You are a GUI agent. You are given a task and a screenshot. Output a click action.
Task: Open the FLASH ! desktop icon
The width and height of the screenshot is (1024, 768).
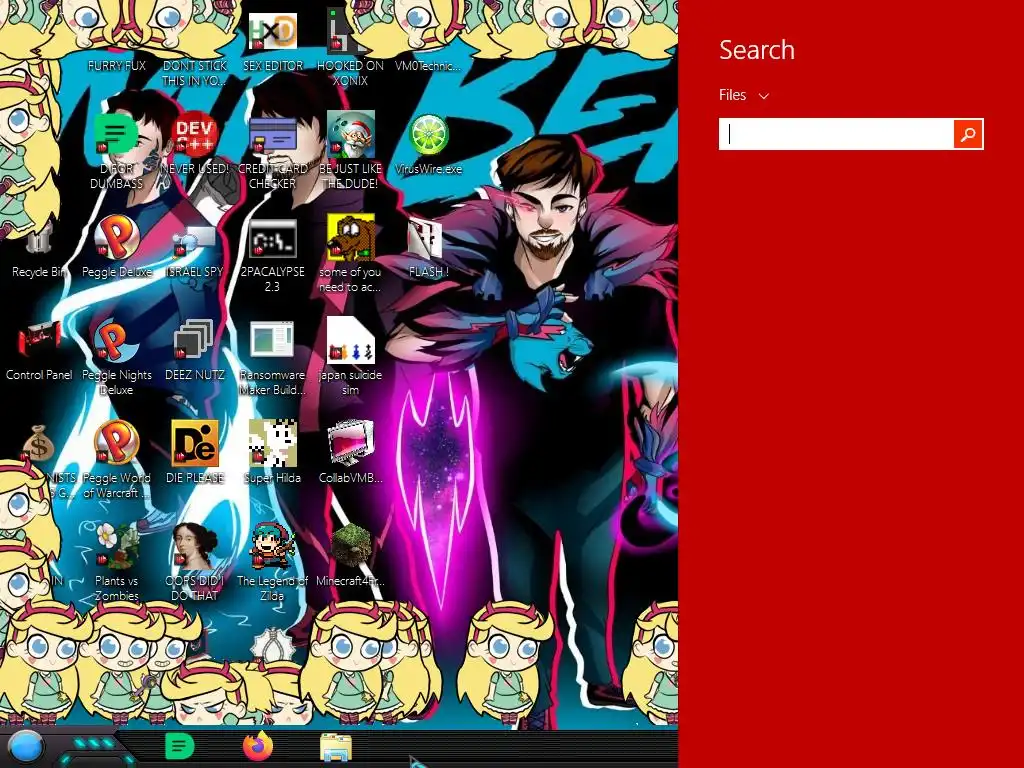point(425,238)
